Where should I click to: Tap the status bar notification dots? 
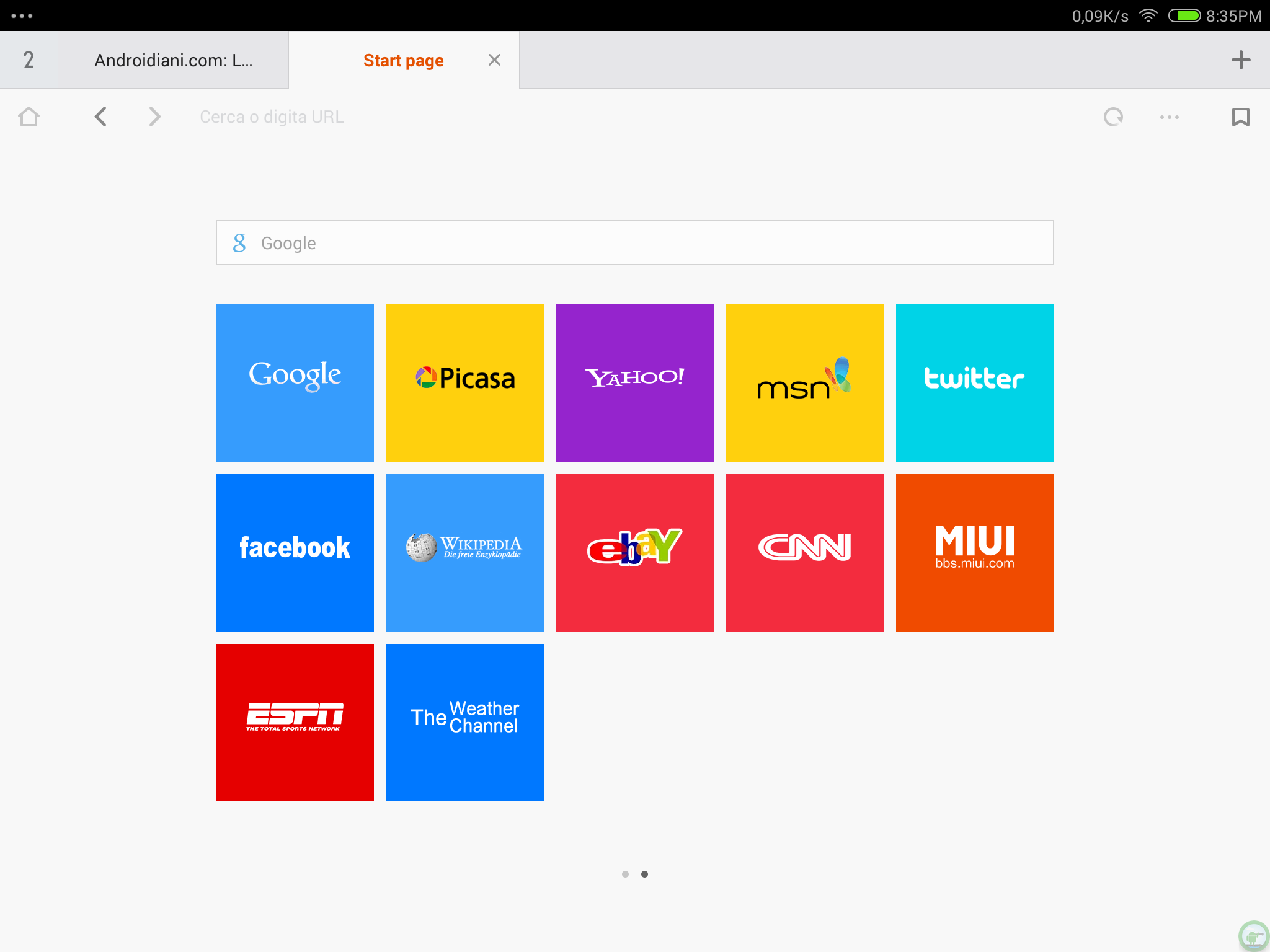point(22,15)
